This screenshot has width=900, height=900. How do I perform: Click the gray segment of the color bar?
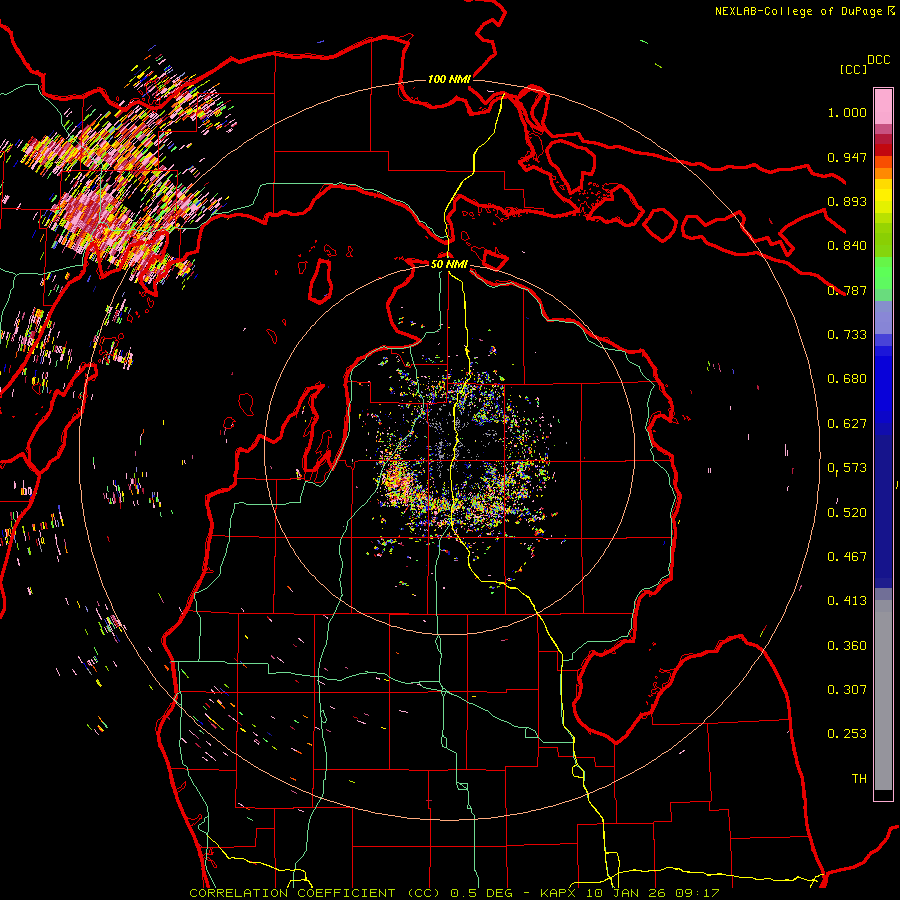883,695
